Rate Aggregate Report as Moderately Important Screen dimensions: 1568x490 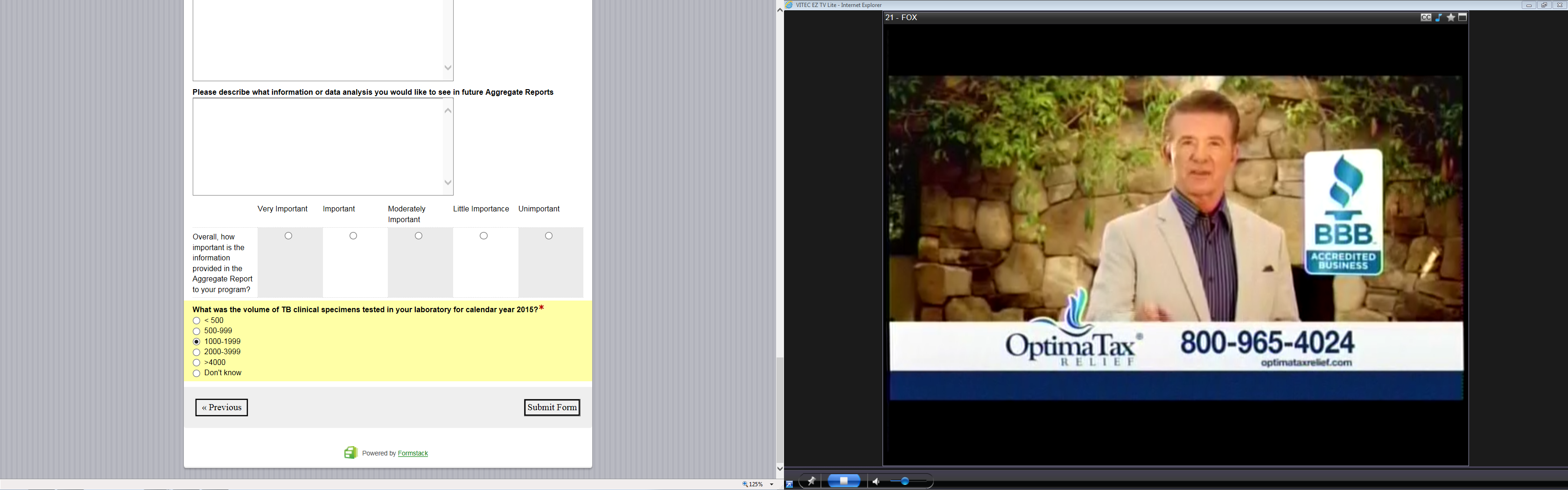point(419,236)
